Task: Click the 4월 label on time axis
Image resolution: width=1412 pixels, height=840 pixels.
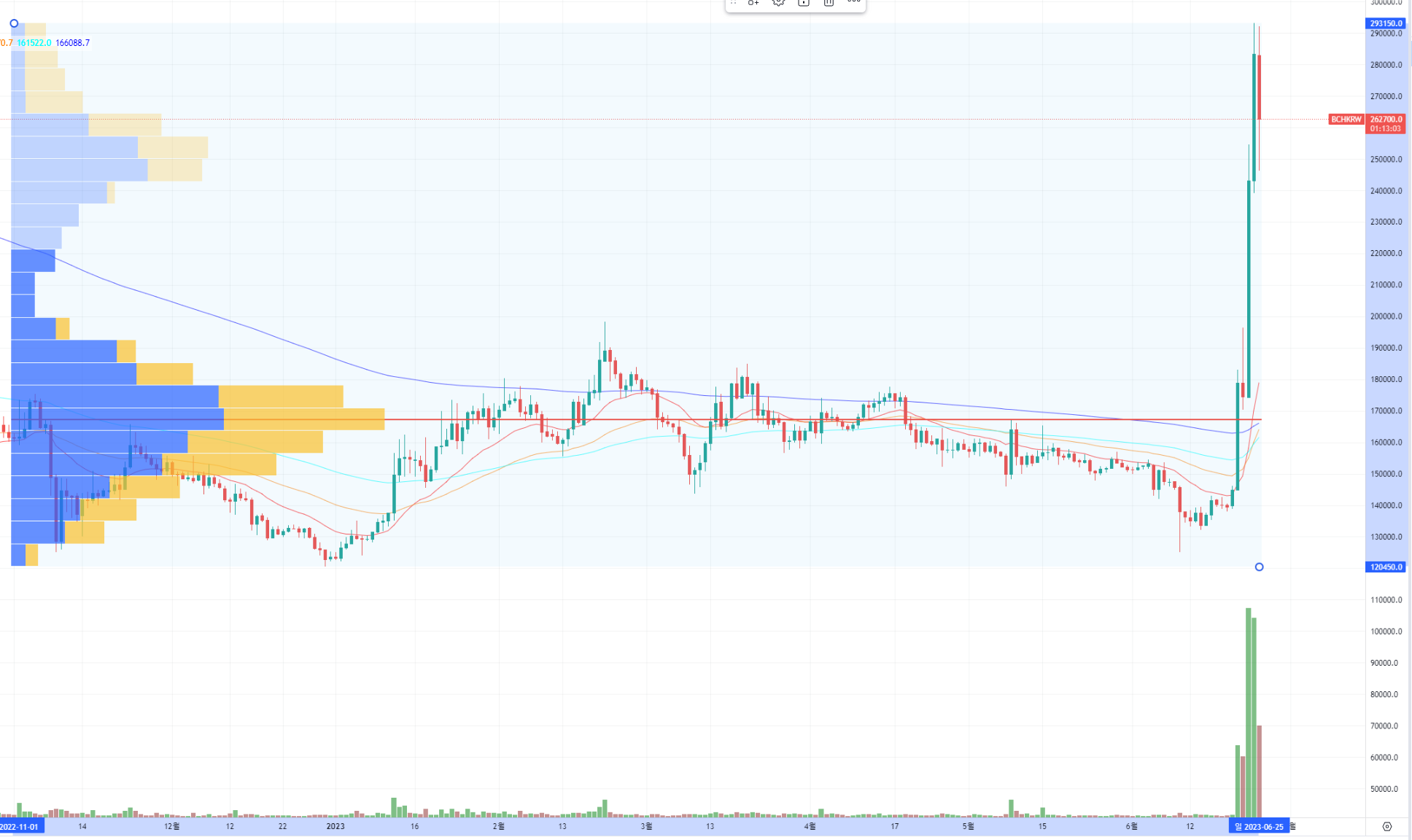Action: coord(810,826)
